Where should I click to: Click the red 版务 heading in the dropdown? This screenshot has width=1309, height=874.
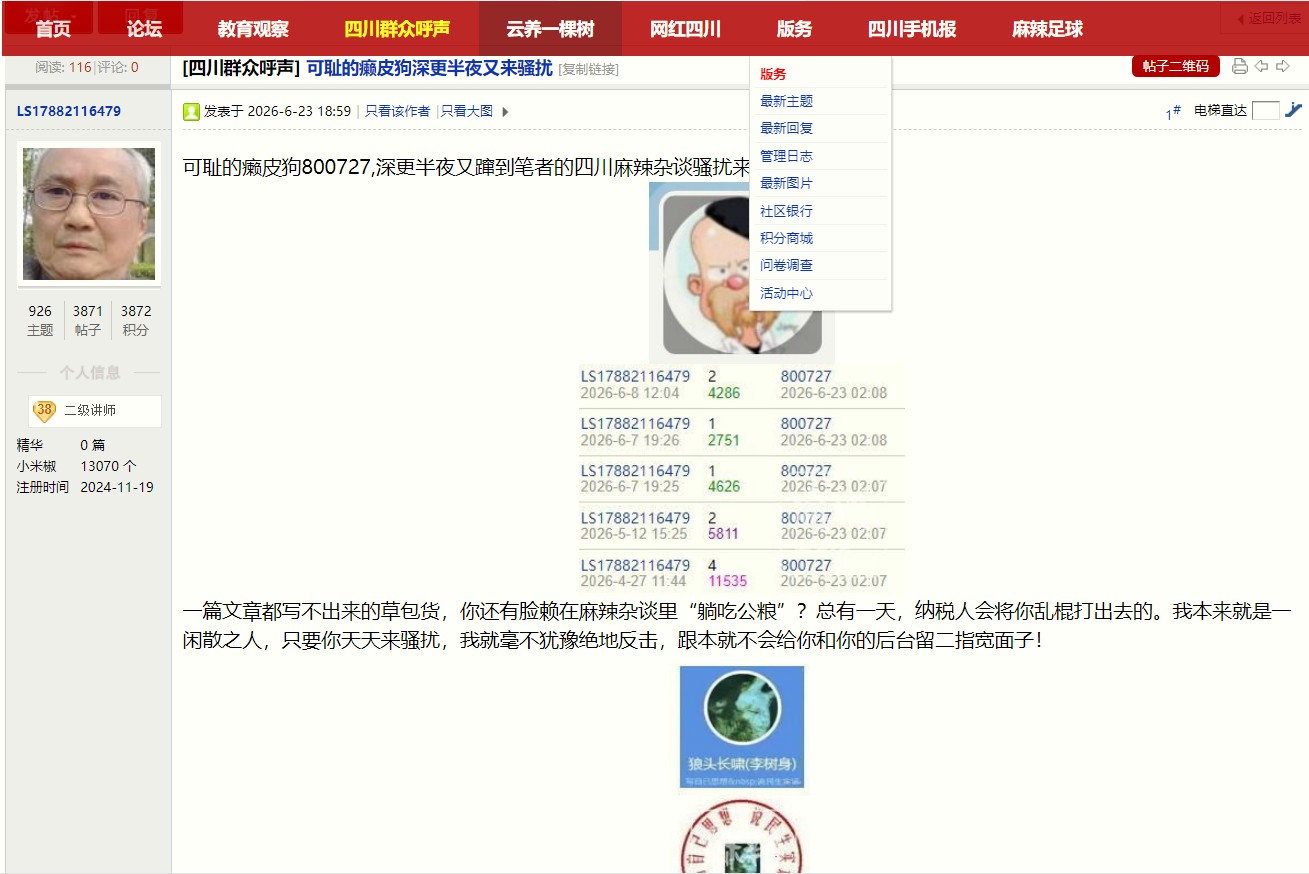pos(773,74)
